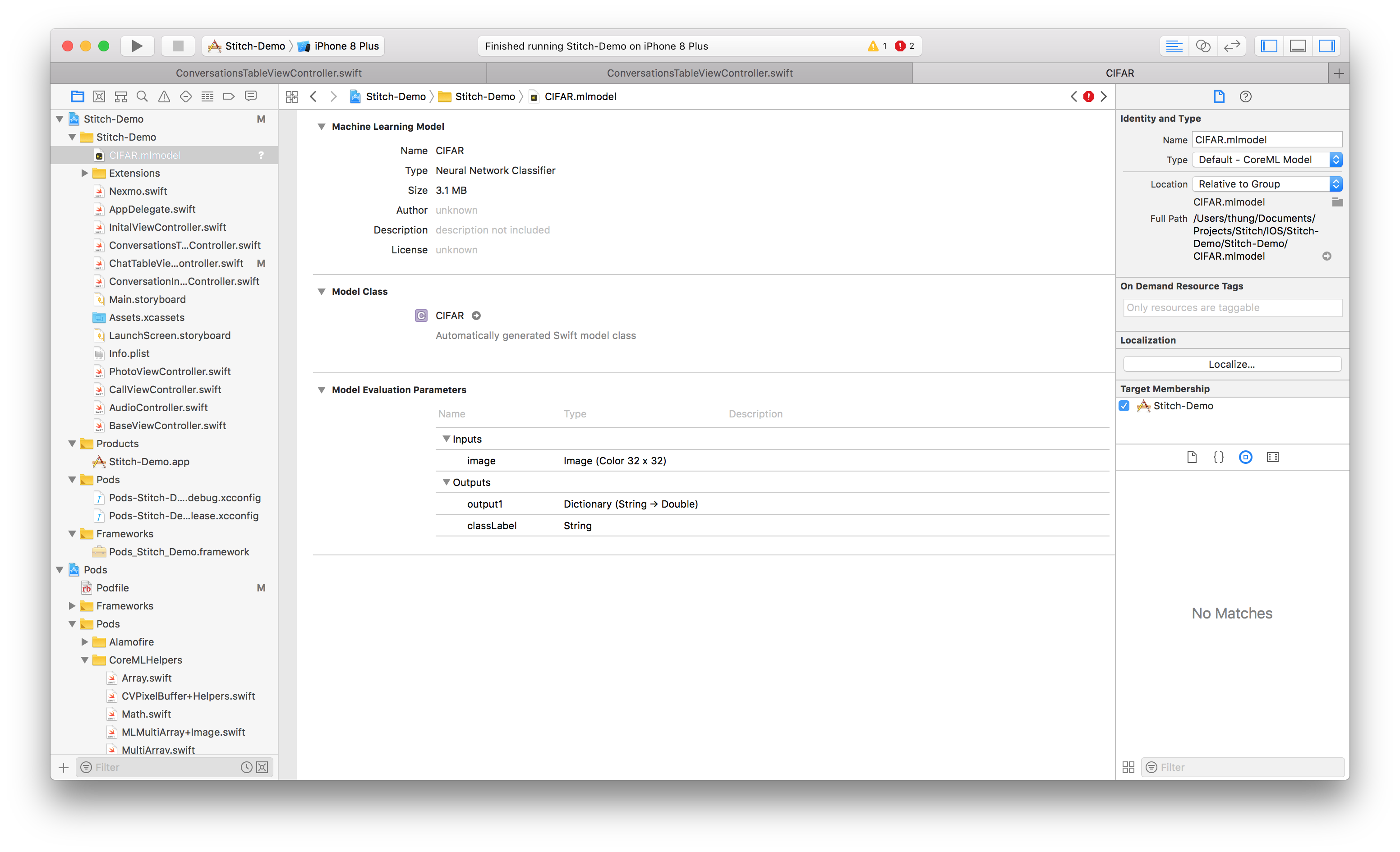Go back in editor history
Image resolution: width=1400 pixels, height=852 pixels.
tap(313, 96)
